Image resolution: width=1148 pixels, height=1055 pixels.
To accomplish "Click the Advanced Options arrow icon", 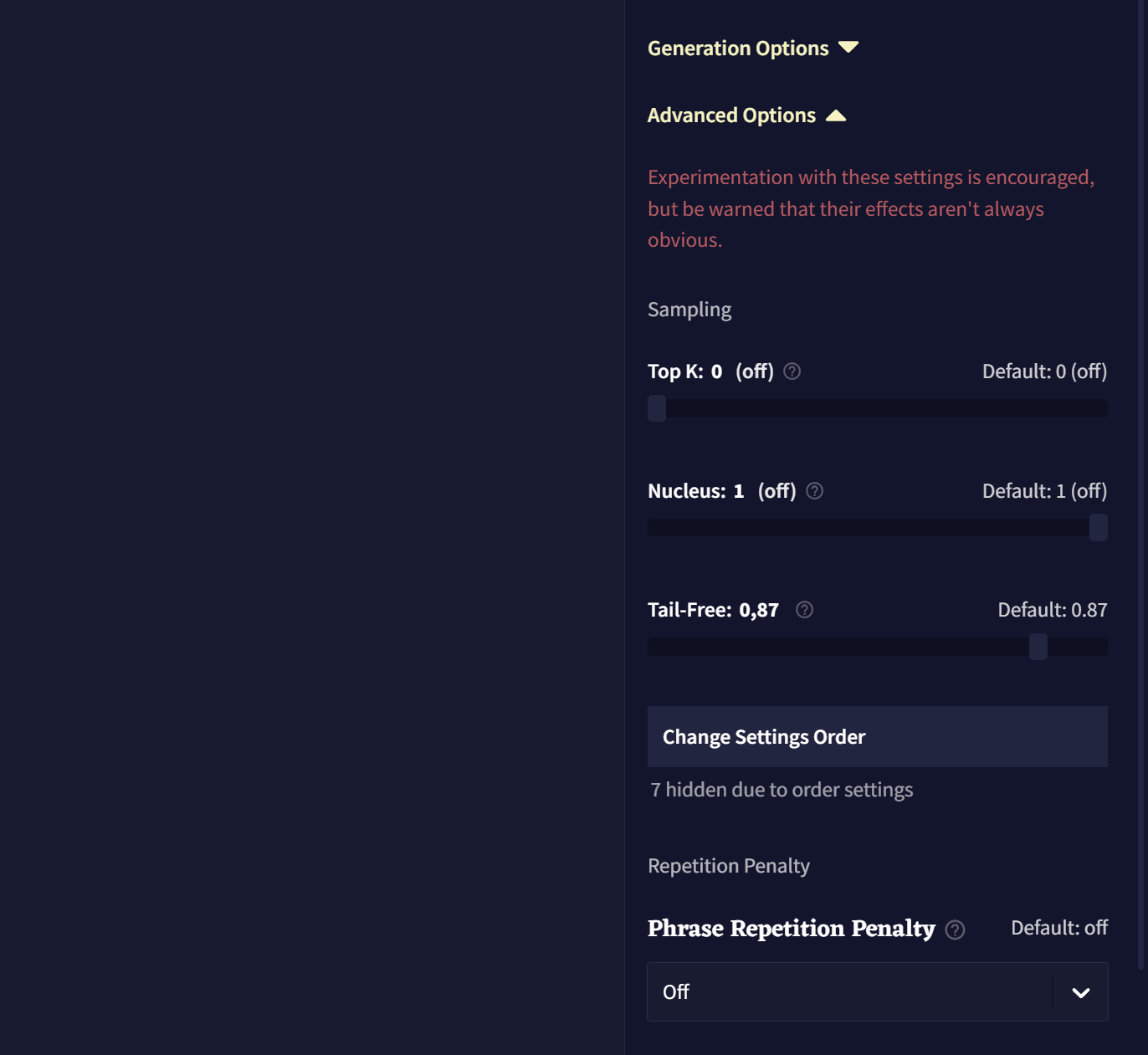I will point(836,115).
